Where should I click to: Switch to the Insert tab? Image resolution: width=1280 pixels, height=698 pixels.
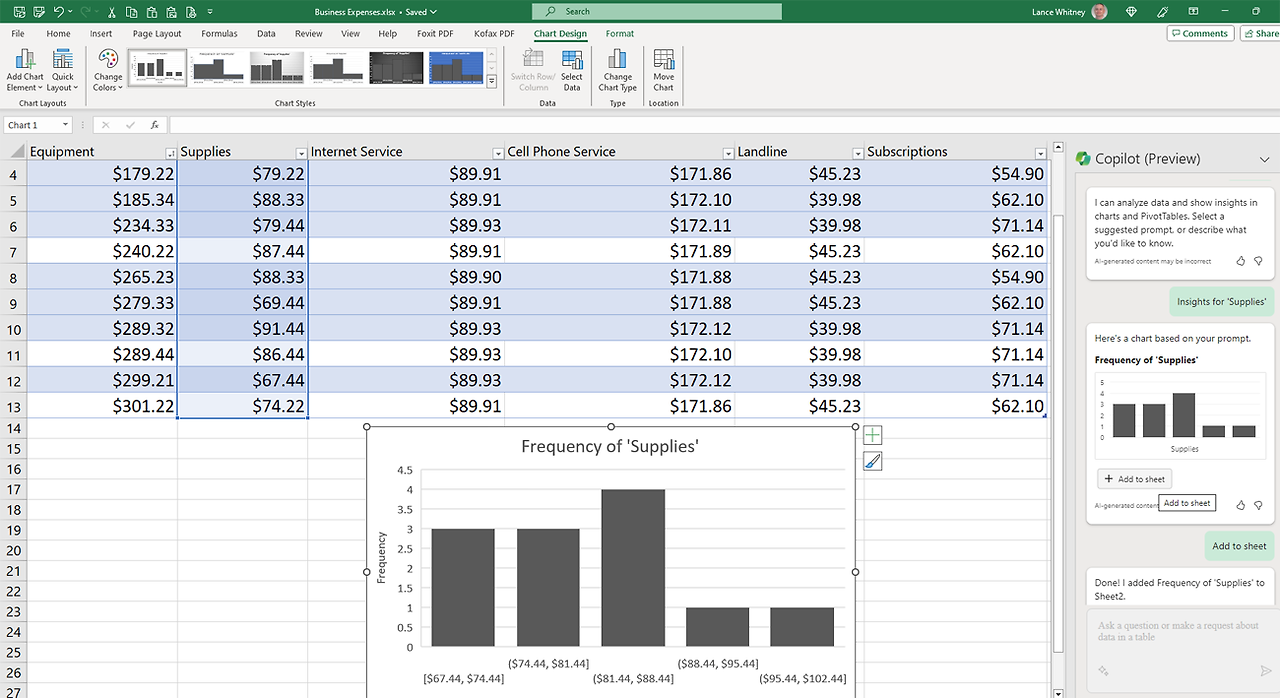[x=101, y=33]
